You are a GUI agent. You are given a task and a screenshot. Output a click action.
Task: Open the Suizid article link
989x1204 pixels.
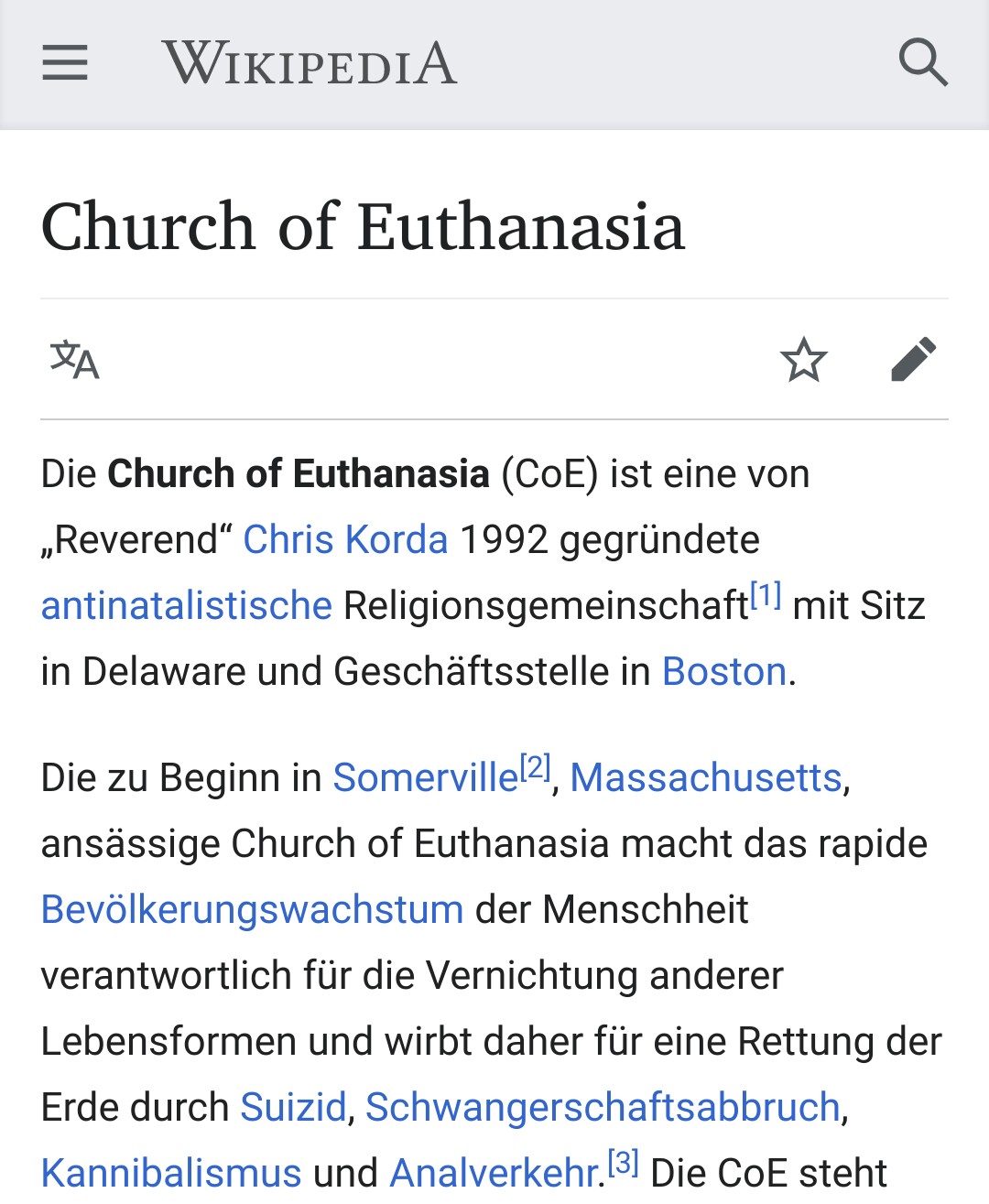tap(293, 1107)
